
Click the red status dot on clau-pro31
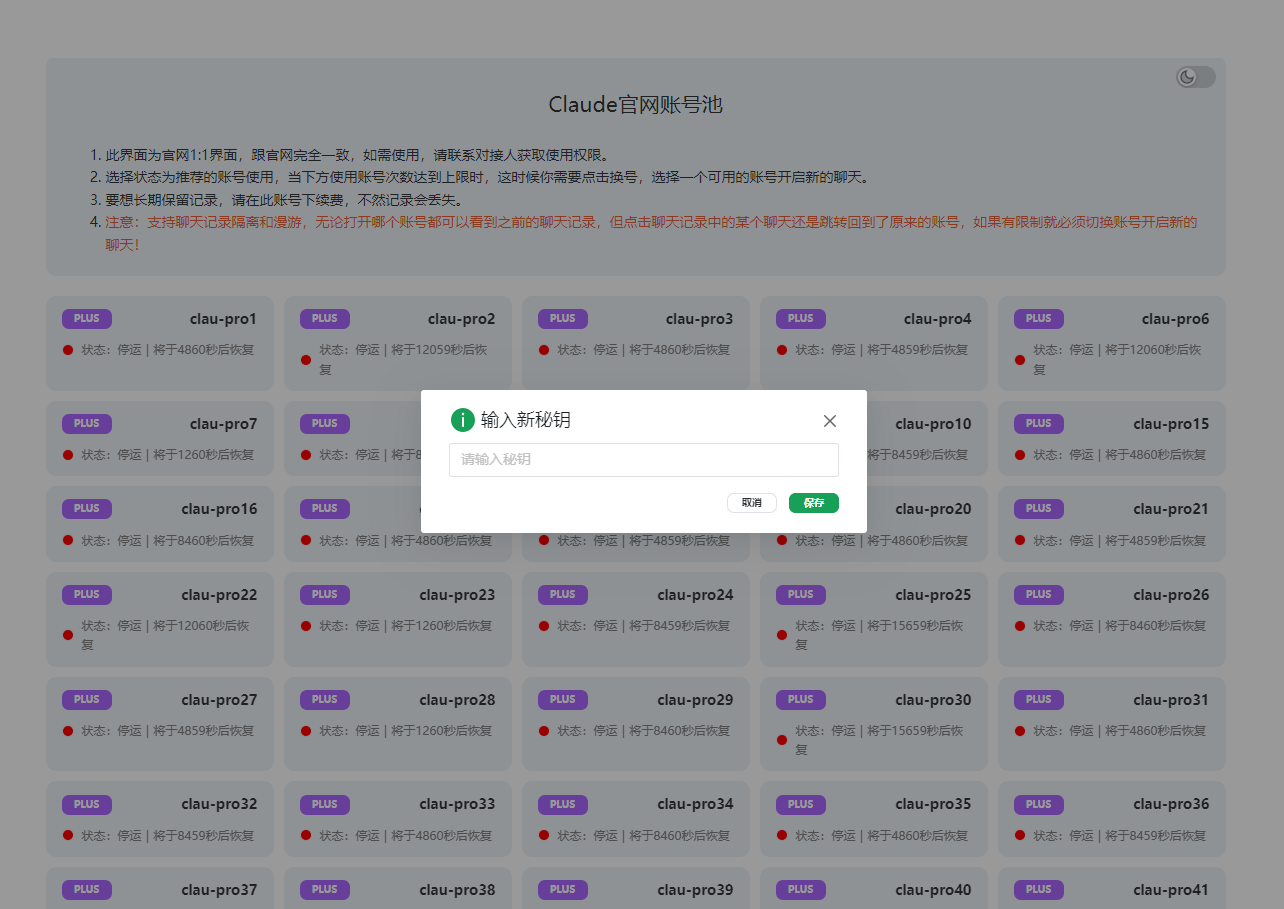1020,731
